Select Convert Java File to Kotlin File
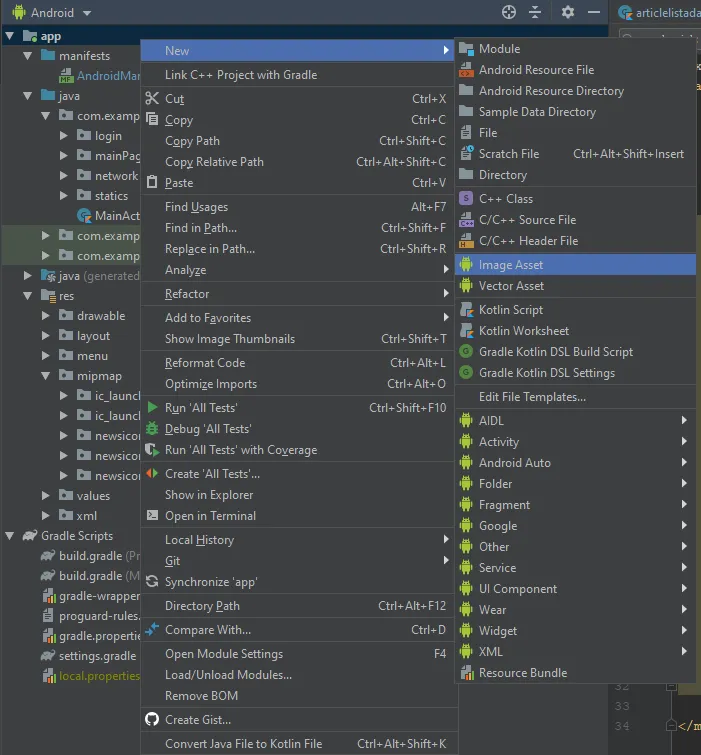Screen dimensions: 701x755 (x=299, y=743)
